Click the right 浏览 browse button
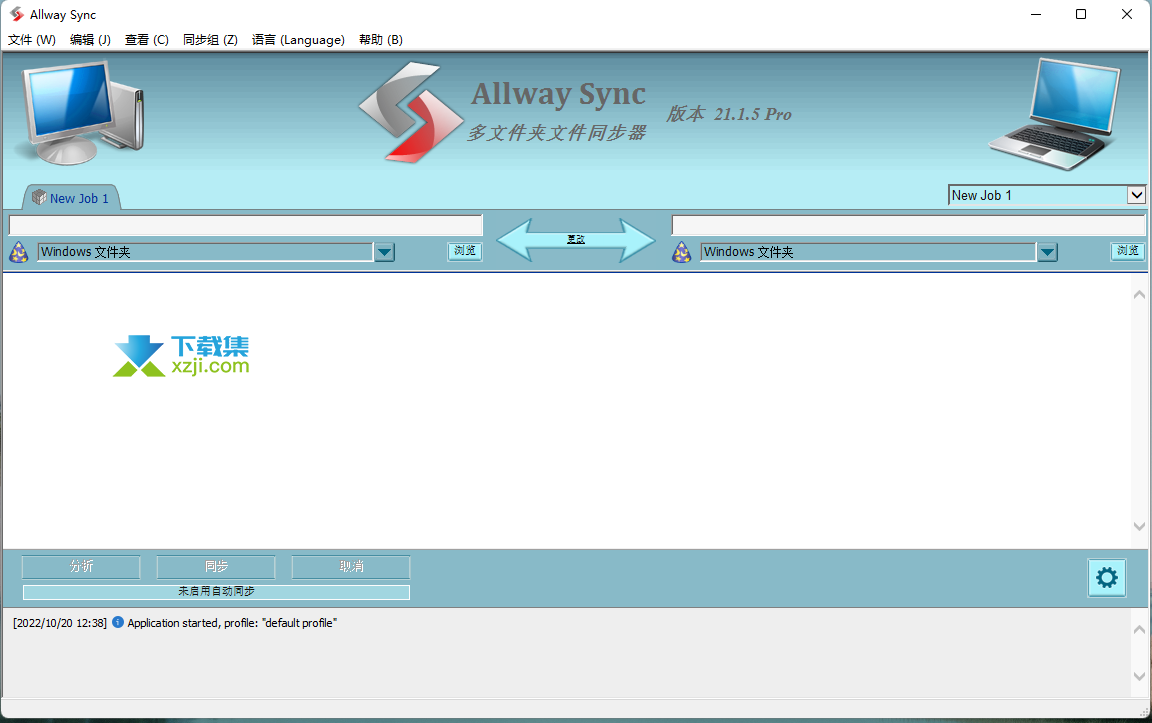Screen dimensions: 1152x723 (1127, 251)
